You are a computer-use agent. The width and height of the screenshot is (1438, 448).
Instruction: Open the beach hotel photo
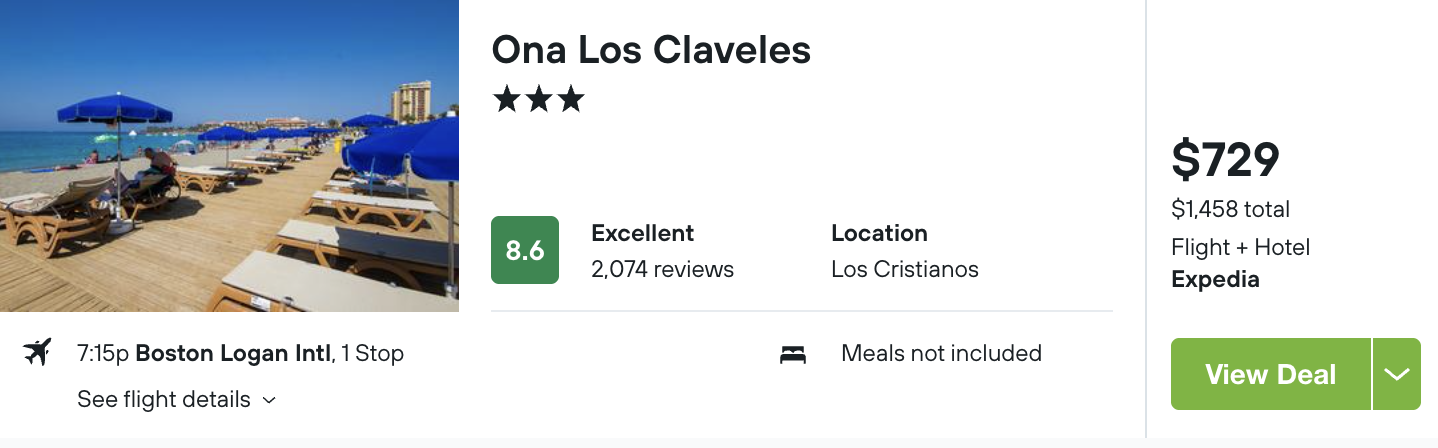pyautogui.click(x=229, y=156)
